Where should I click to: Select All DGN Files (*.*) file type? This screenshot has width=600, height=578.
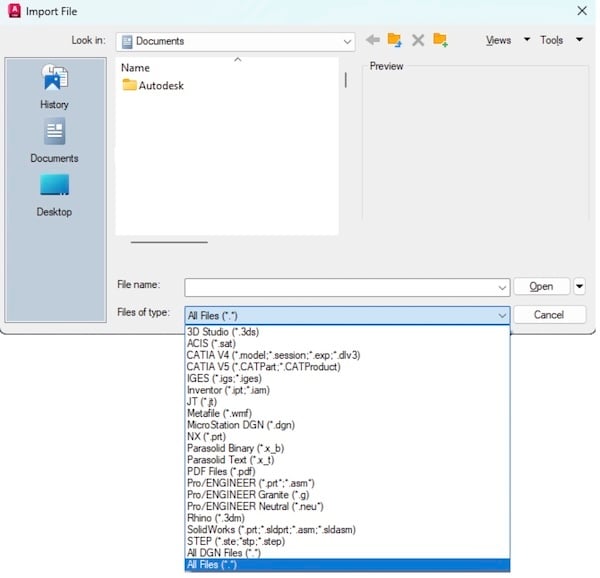click(x=347, y=553)
